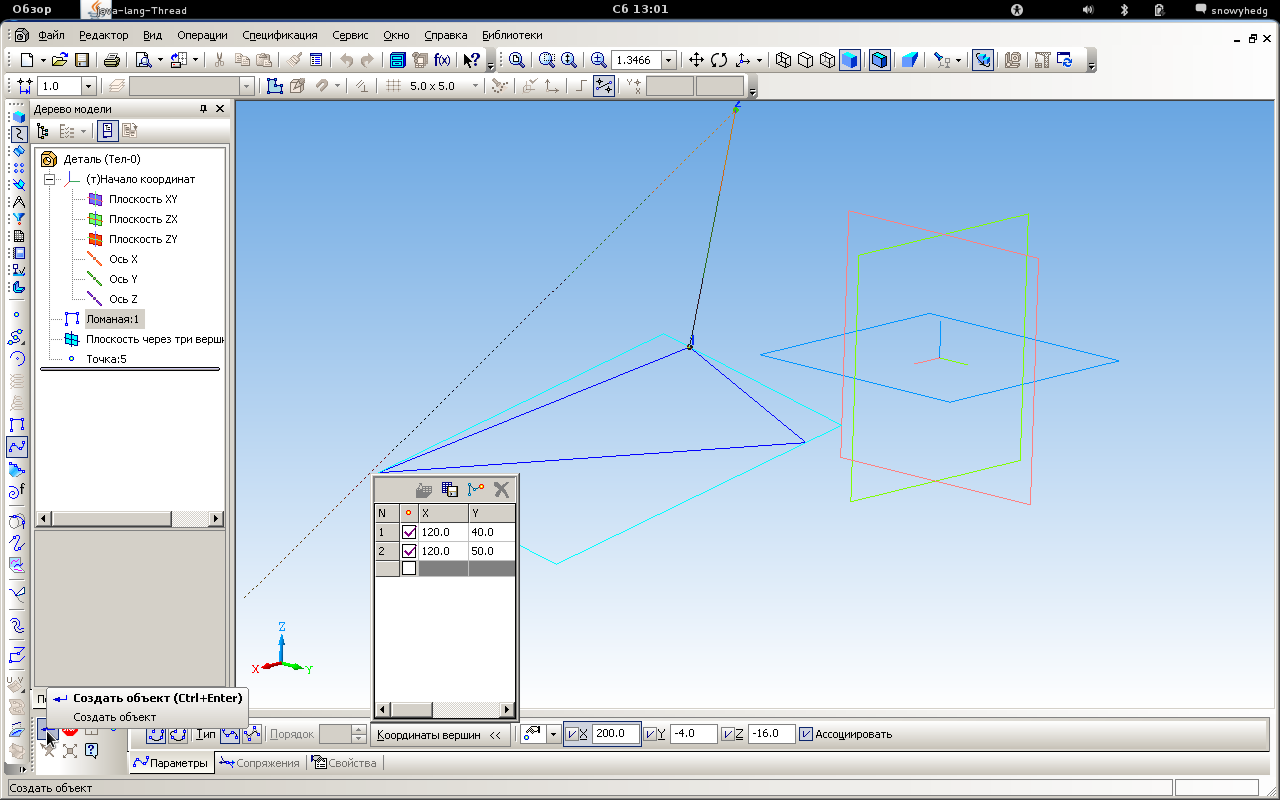This screenshot has height=800, width=1280.
Task: Select Плоскость XY in model tree
Action: 143,199
